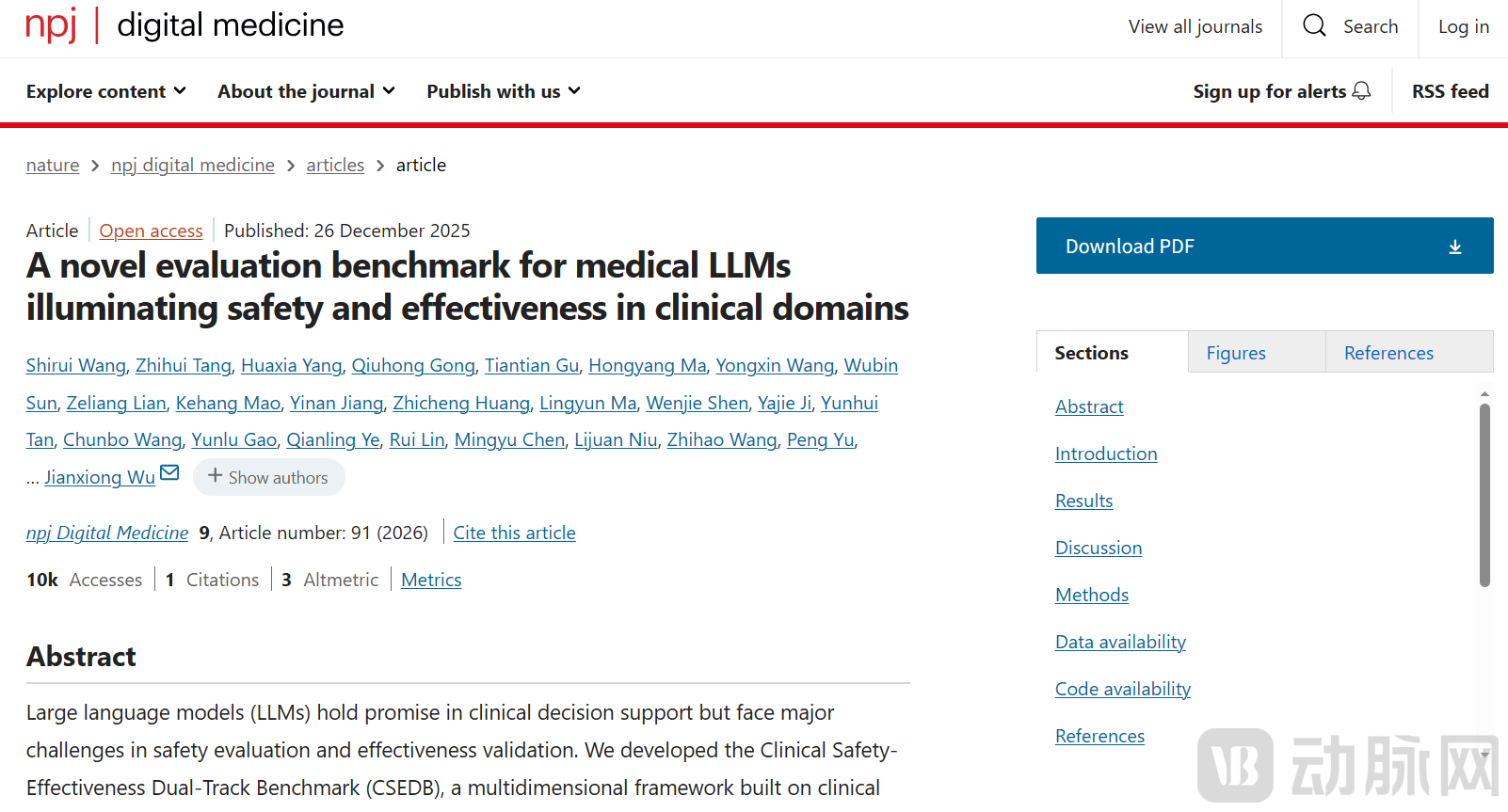
Task: Open the RSS feed link
Action: point(1450,91)
